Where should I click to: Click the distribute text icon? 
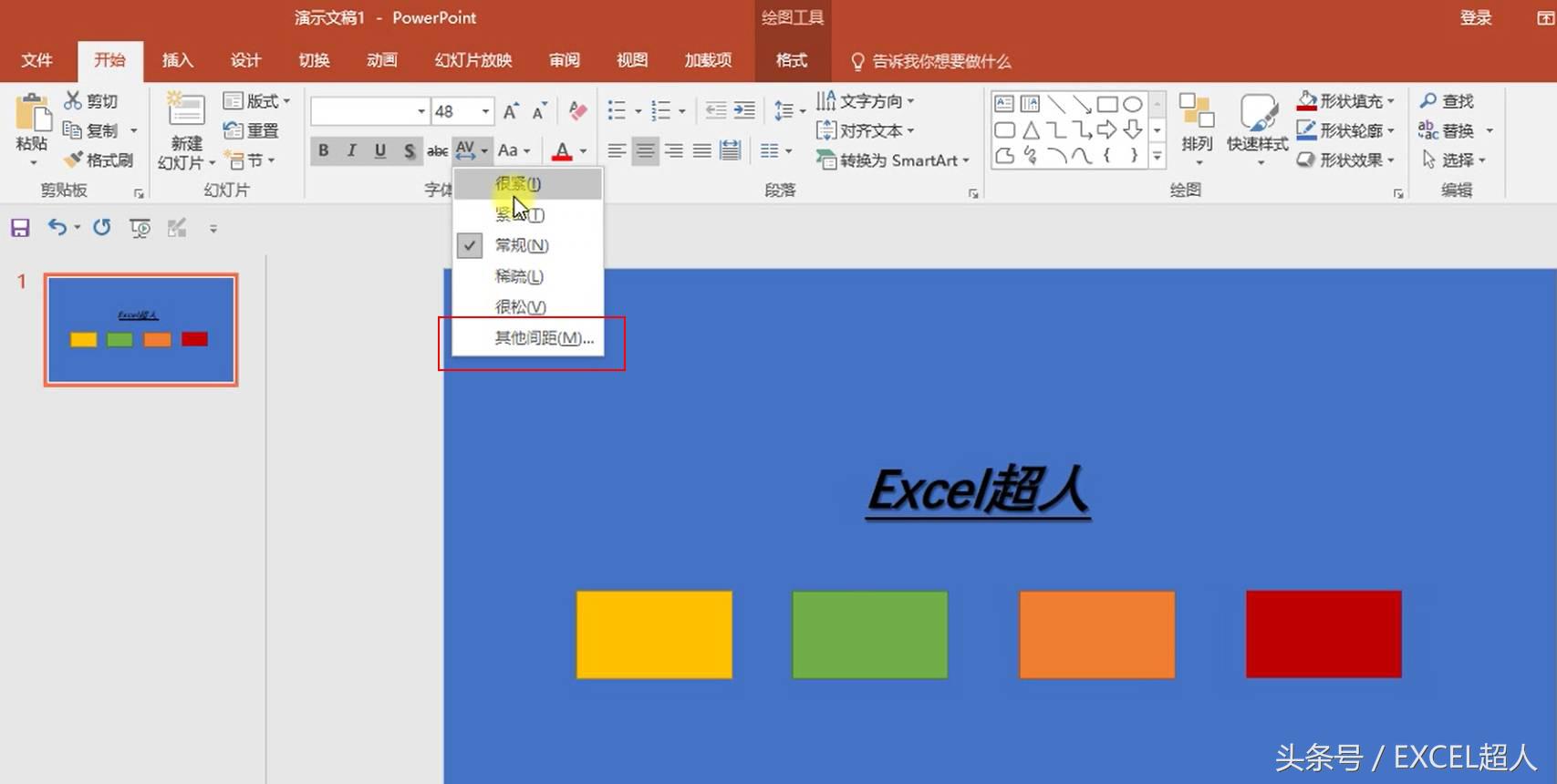point(730,150)
